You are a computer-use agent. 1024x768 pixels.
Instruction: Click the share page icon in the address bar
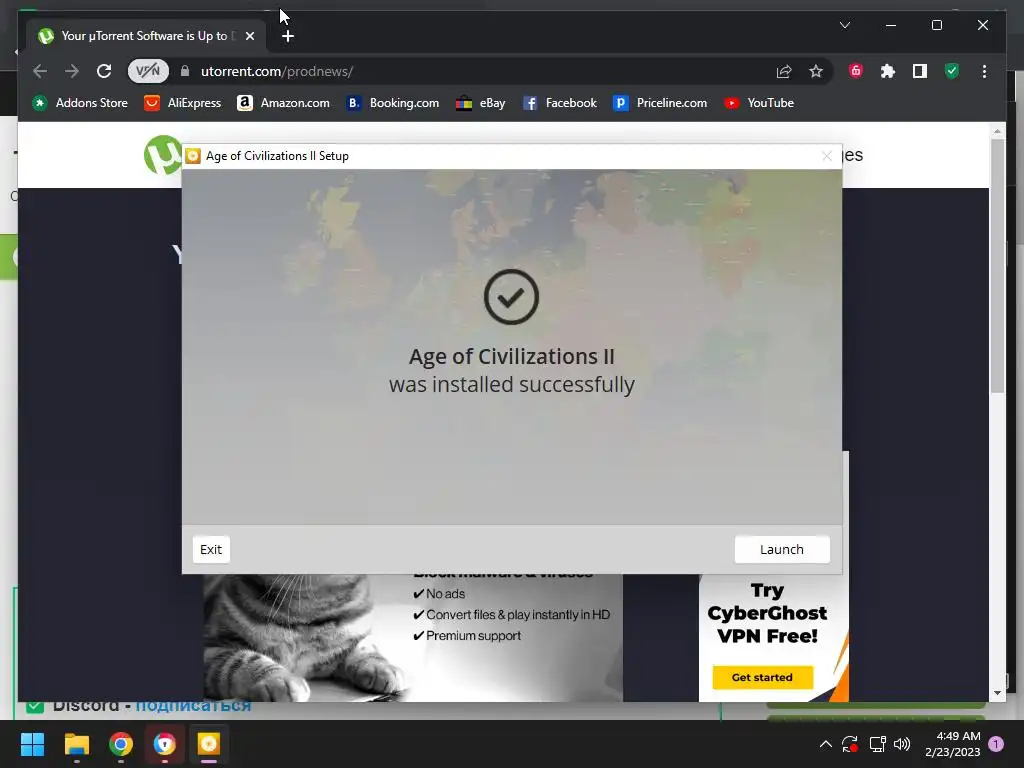coord(784,71)
